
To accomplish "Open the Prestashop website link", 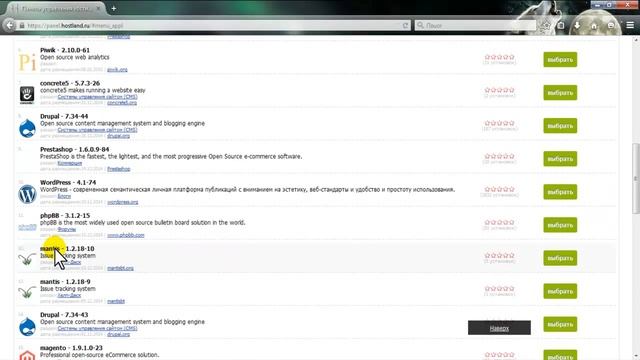I will (x=119, y=169).
